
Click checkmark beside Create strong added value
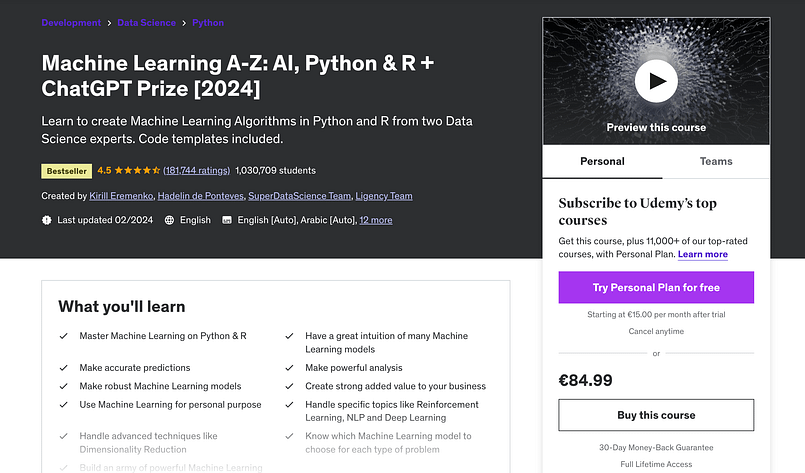290,386
